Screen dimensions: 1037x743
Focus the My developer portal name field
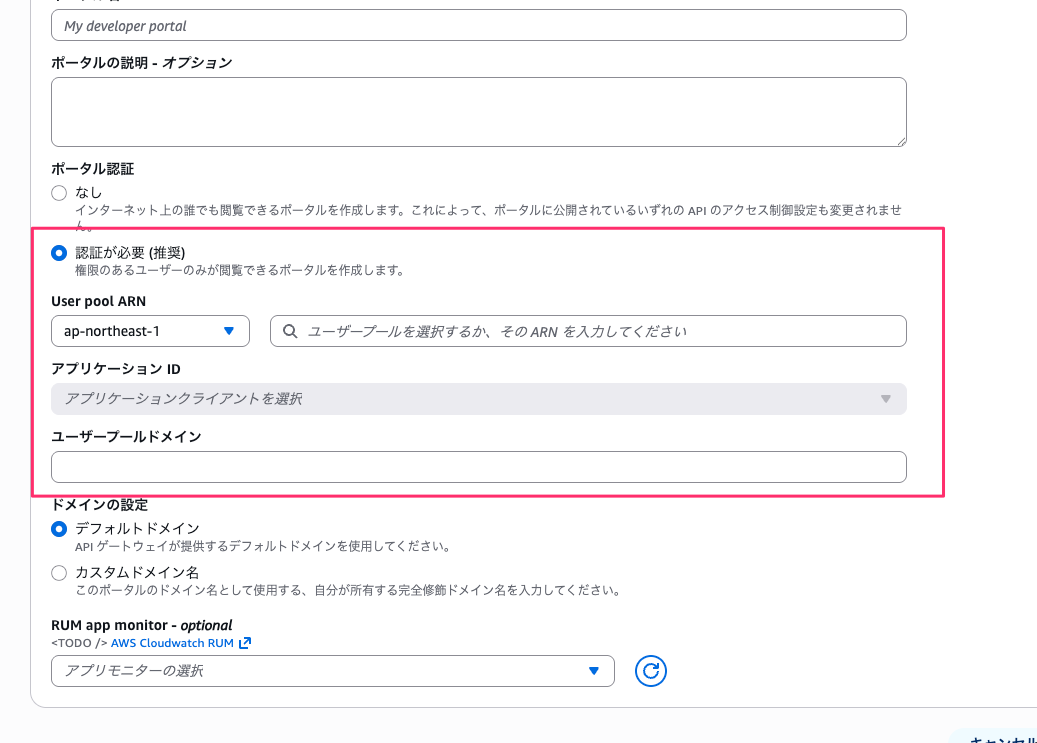(x=478, y=25)
